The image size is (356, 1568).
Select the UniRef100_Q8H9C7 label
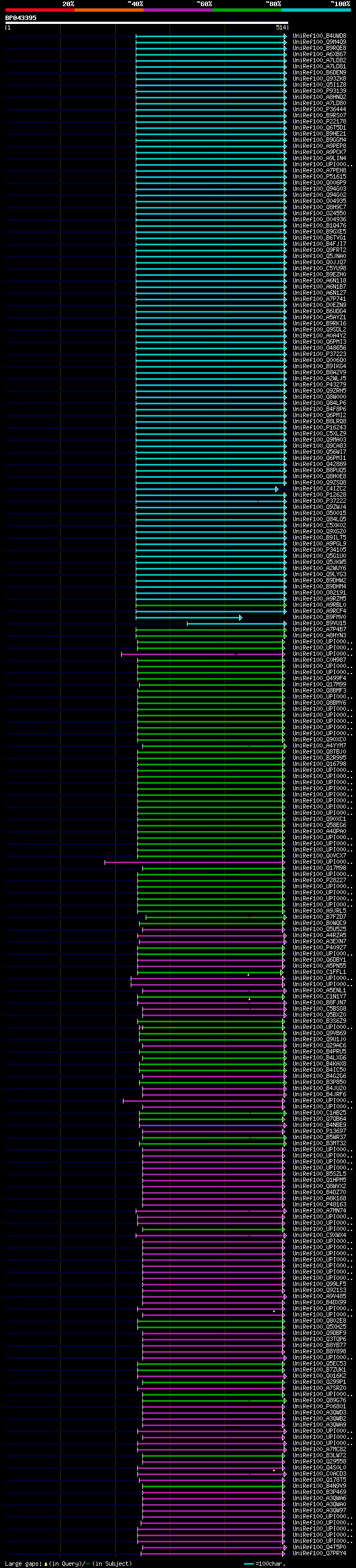click(x=319, y=207)
